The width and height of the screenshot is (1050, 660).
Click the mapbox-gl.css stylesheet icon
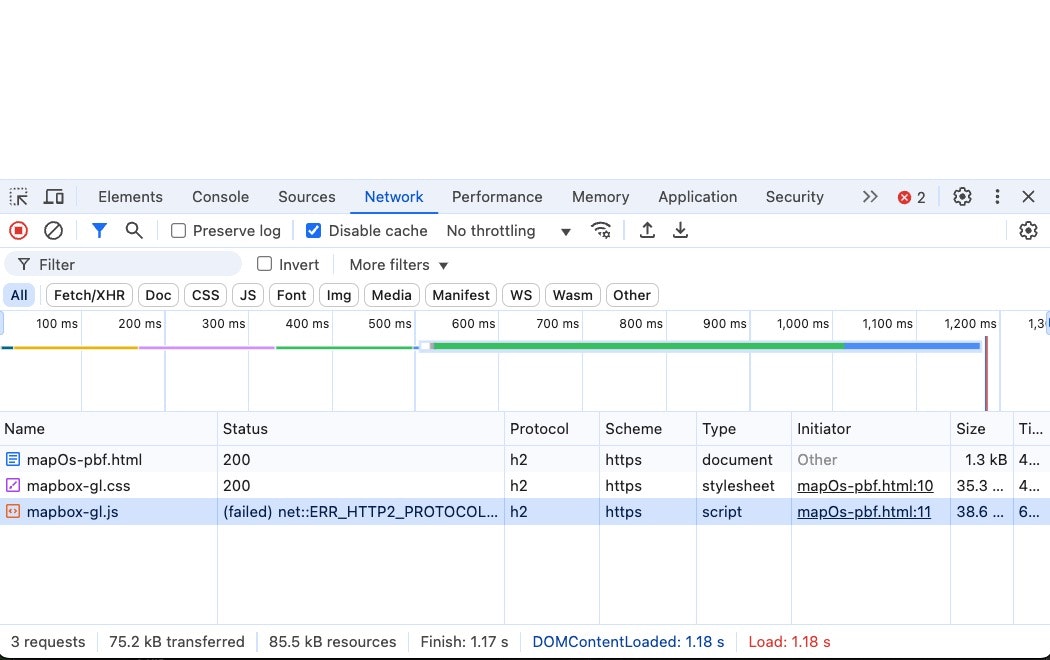13,485
